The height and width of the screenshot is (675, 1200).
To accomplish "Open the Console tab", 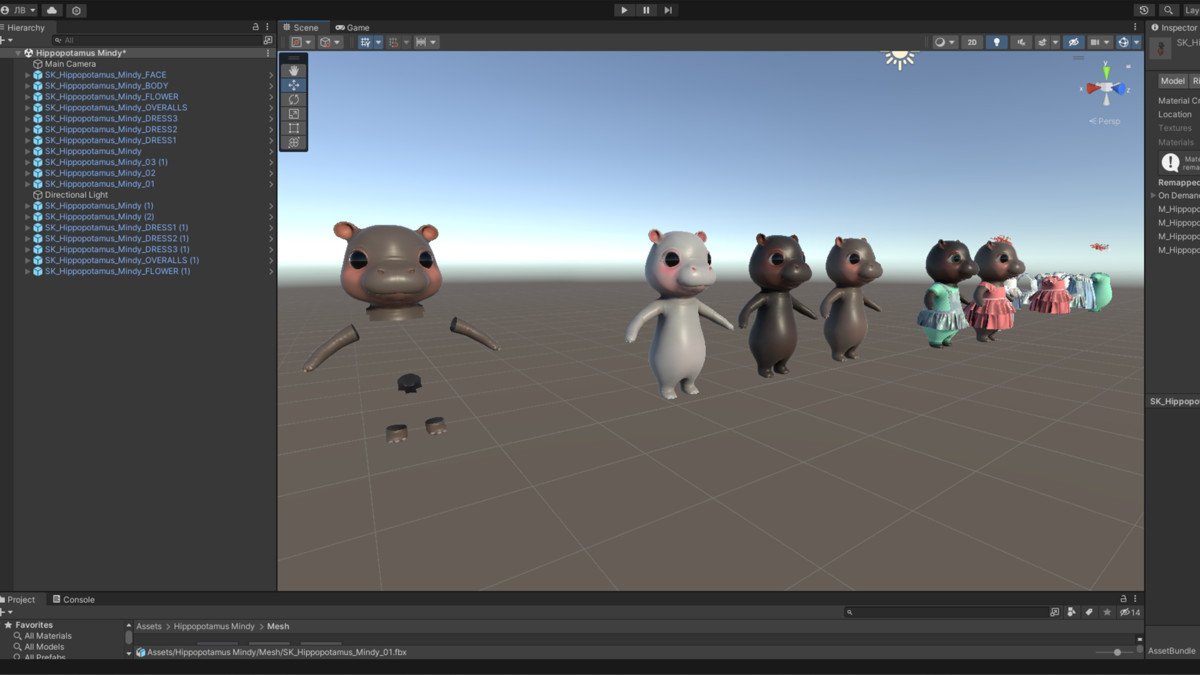I will (x=73, y=599).
